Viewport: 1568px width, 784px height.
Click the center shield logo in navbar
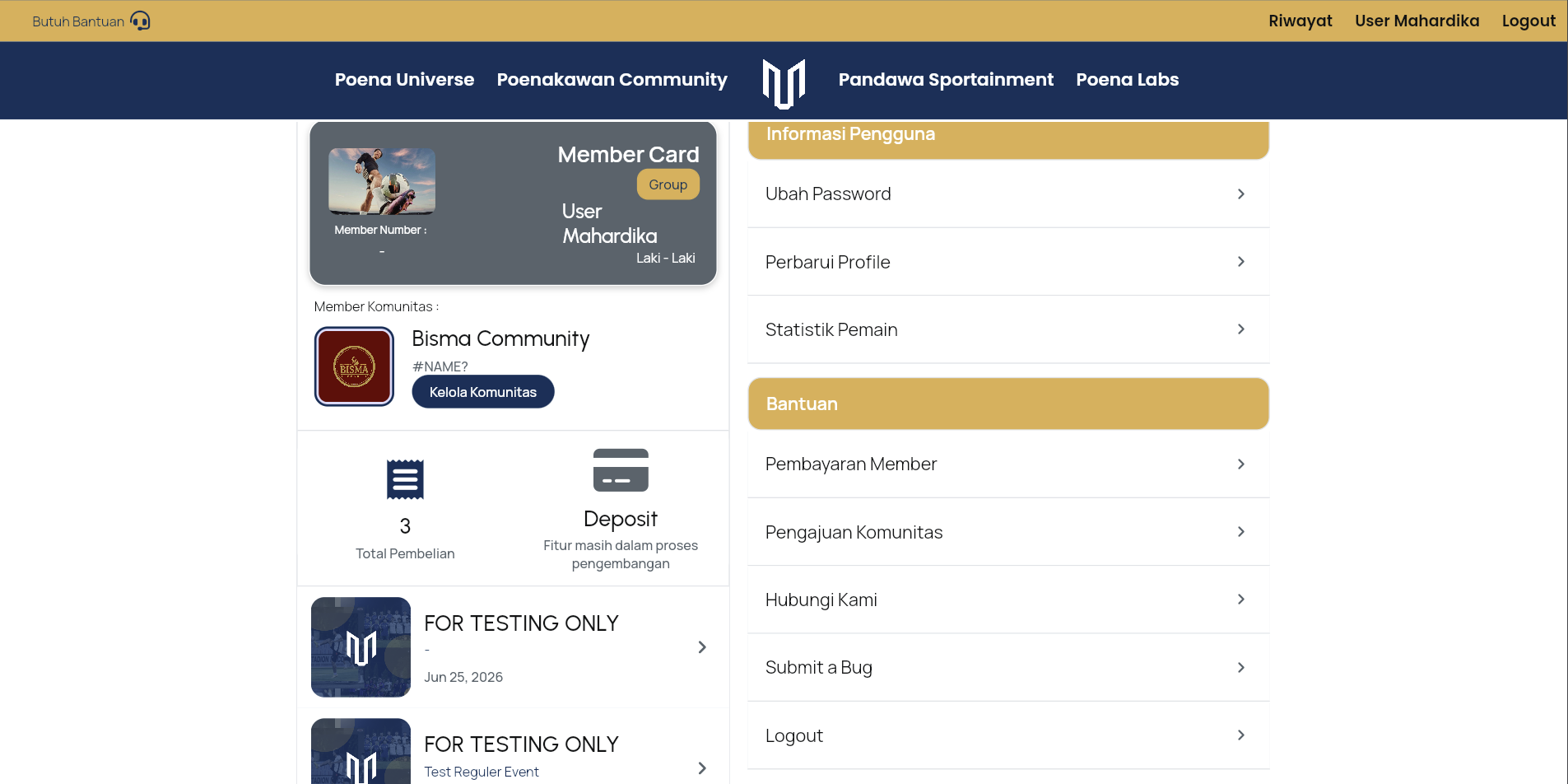coord(784,83)
